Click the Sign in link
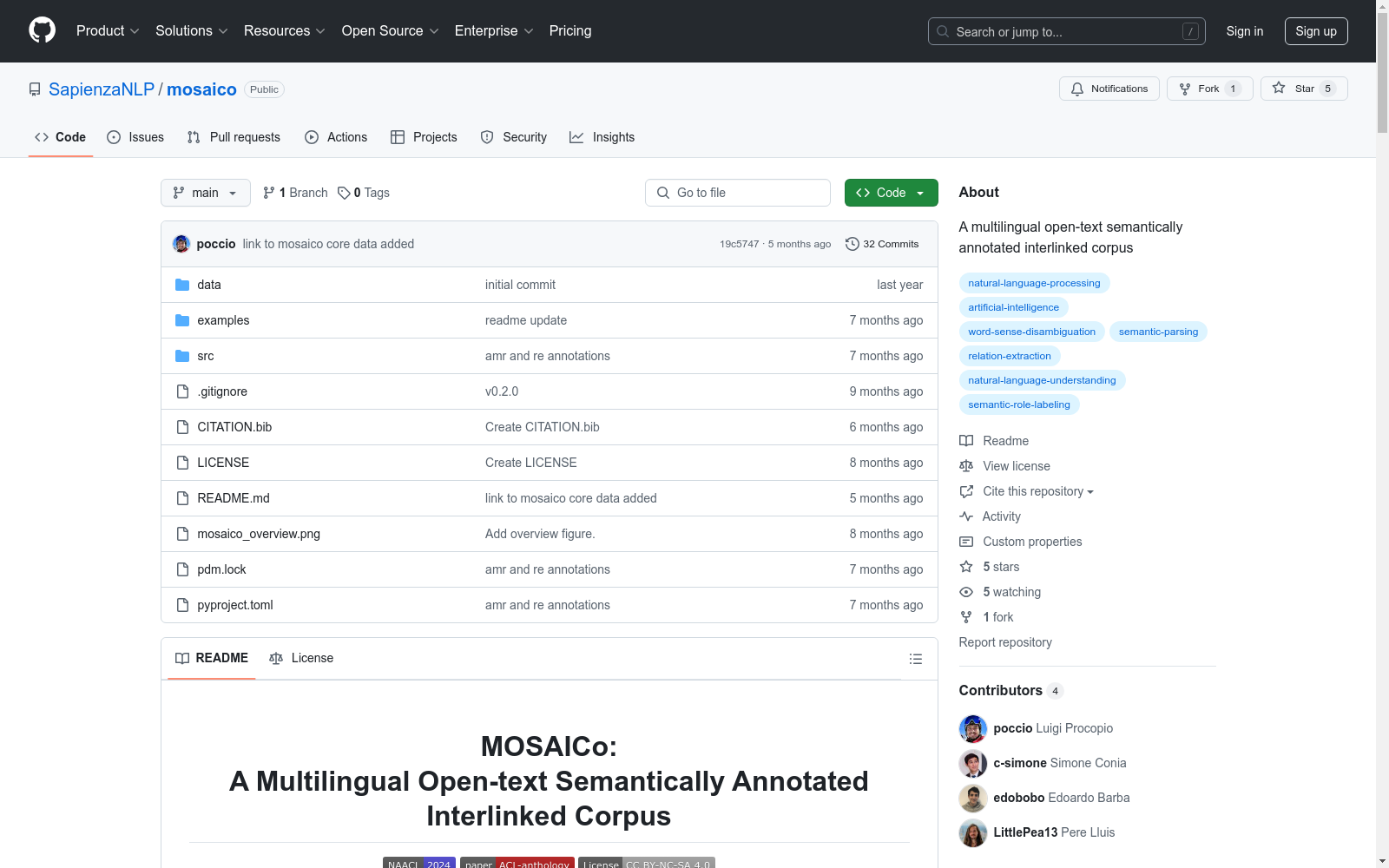Image resolution: width=1389 pixels, height=868 pixels. (x=1245, y=31)
